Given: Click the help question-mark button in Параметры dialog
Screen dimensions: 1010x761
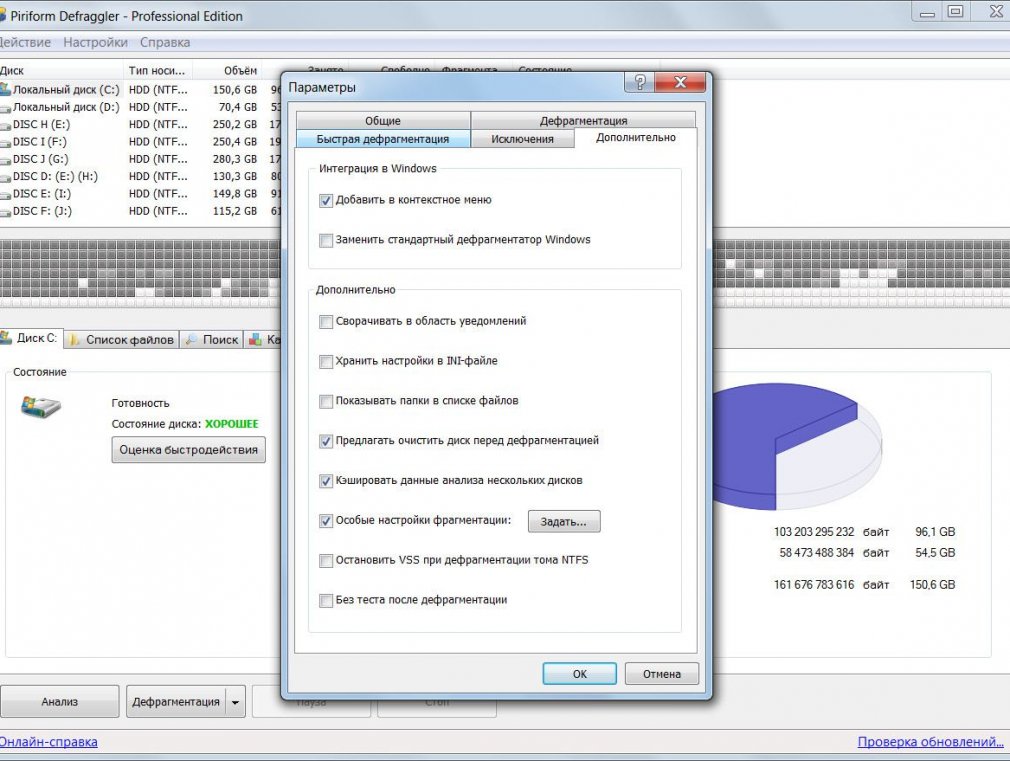Looking at the screenshot, I should [x=640, y=82].
